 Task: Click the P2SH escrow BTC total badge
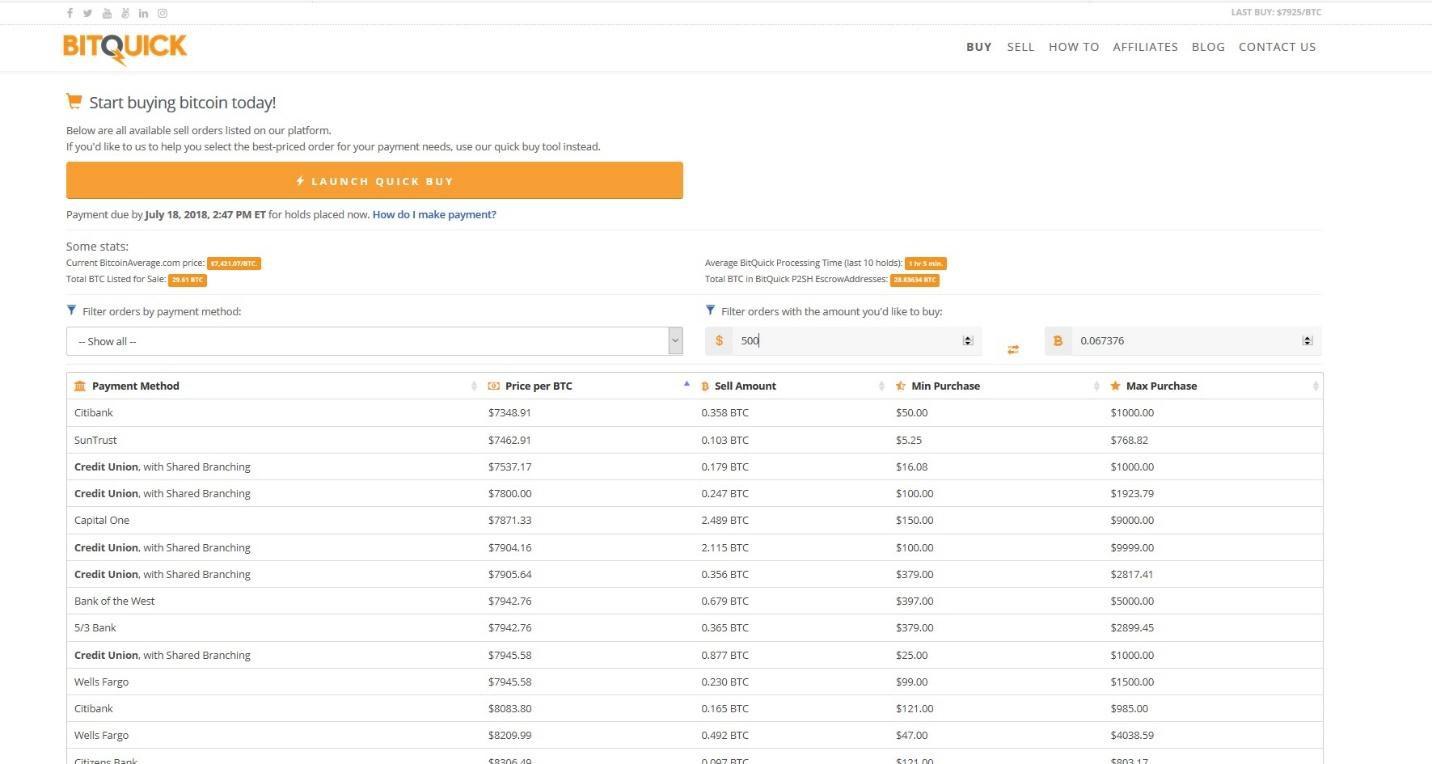[915, 280]
